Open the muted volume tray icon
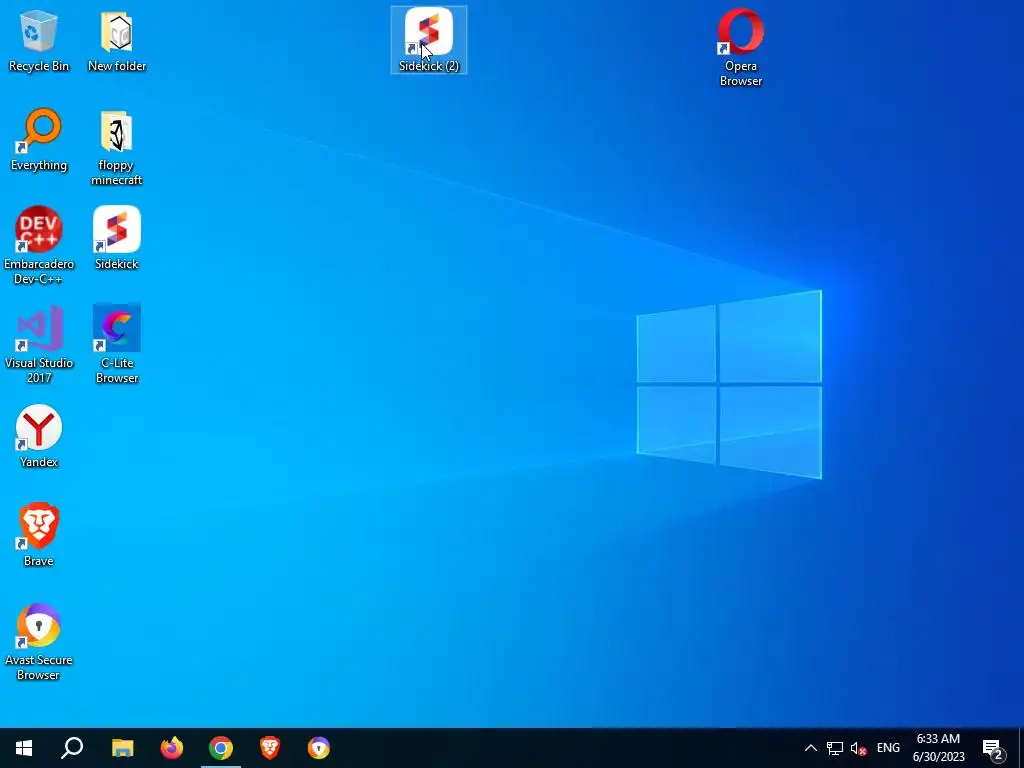This screenshot has height=768, width=1024. point(858,748)
